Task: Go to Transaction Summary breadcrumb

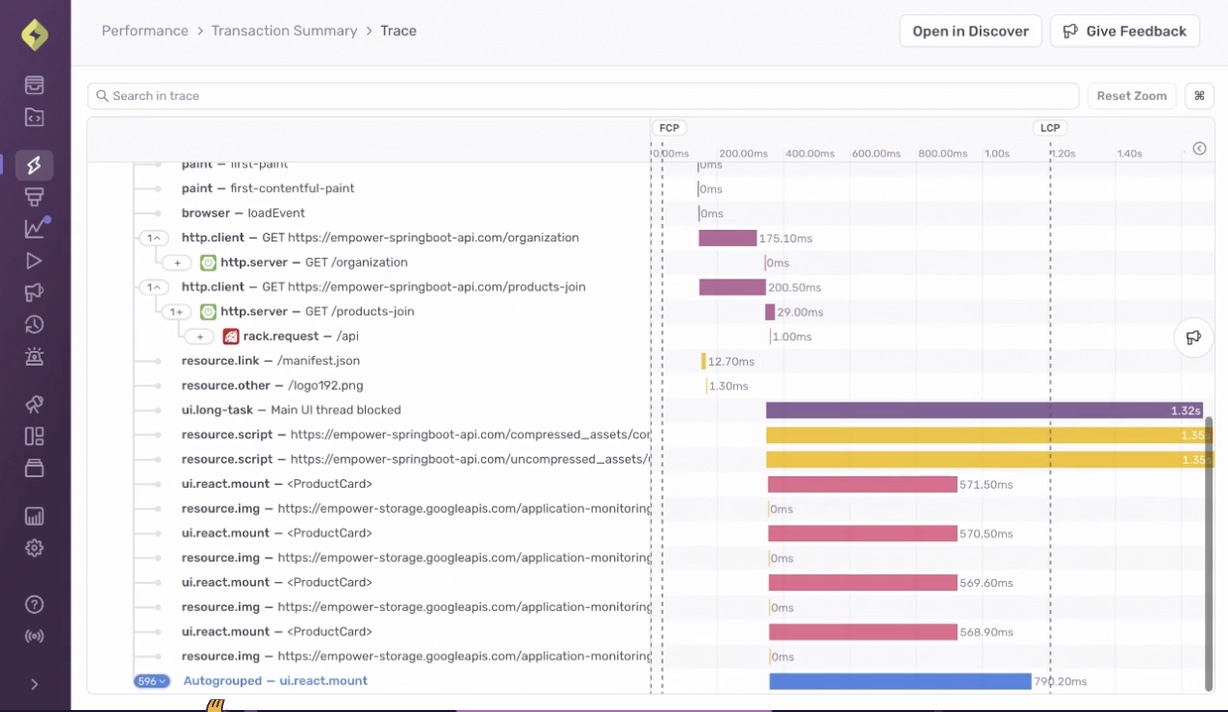Action: point(284,31)
